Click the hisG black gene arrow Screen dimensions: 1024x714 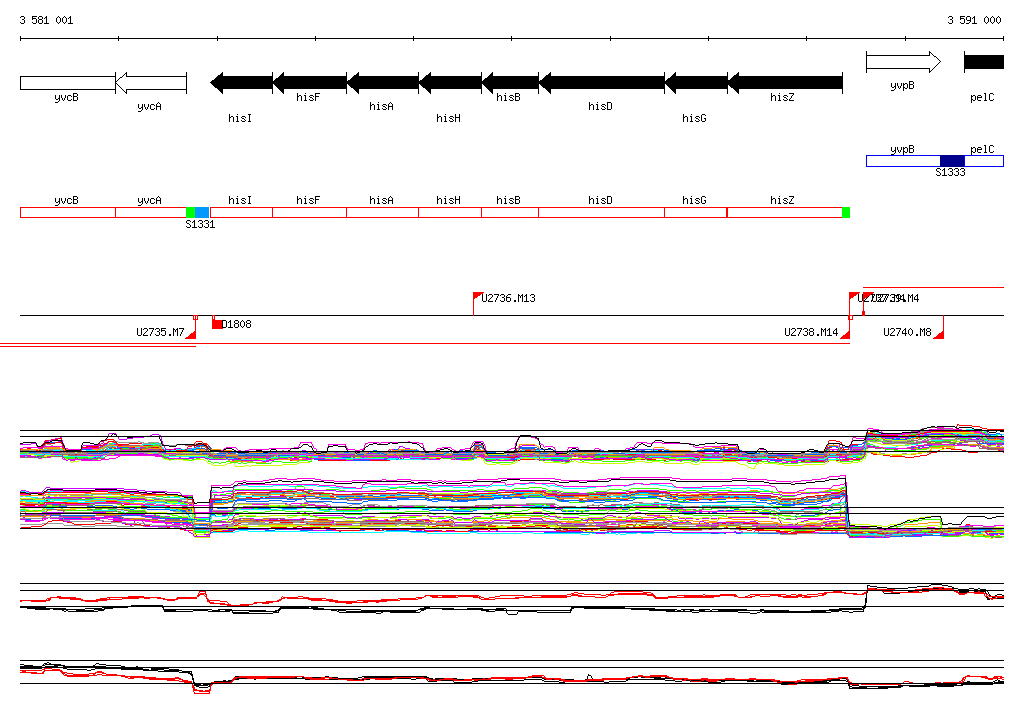tap(696, 83)
